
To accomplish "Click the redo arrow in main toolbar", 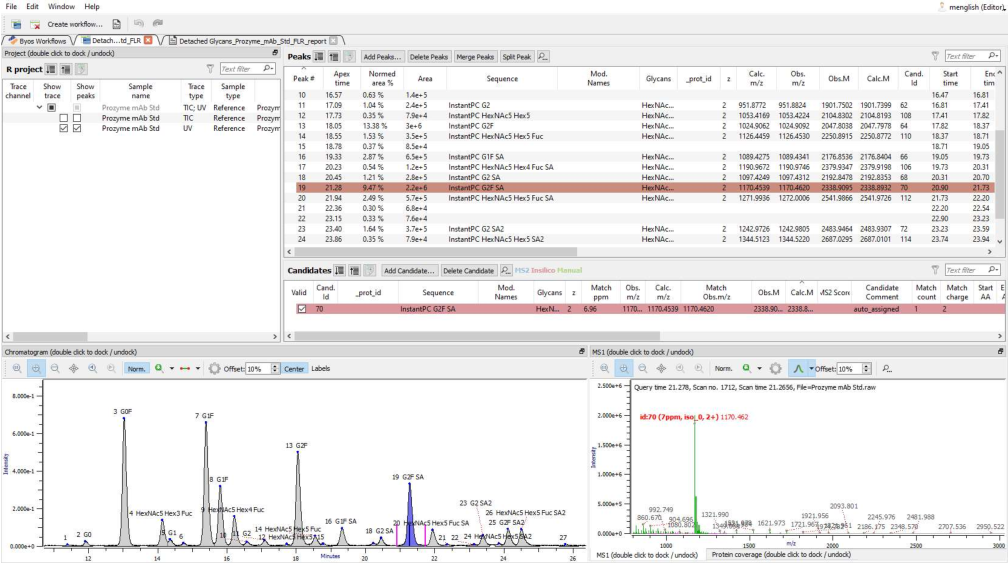I will [x=158, y=24].
